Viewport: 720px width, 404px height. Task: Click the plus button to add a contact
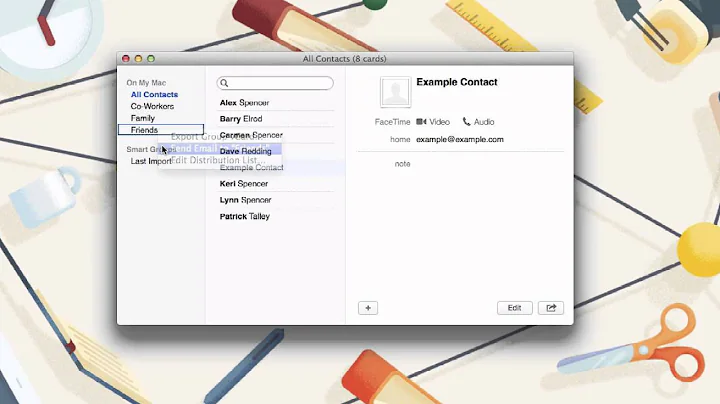[368, 308]
